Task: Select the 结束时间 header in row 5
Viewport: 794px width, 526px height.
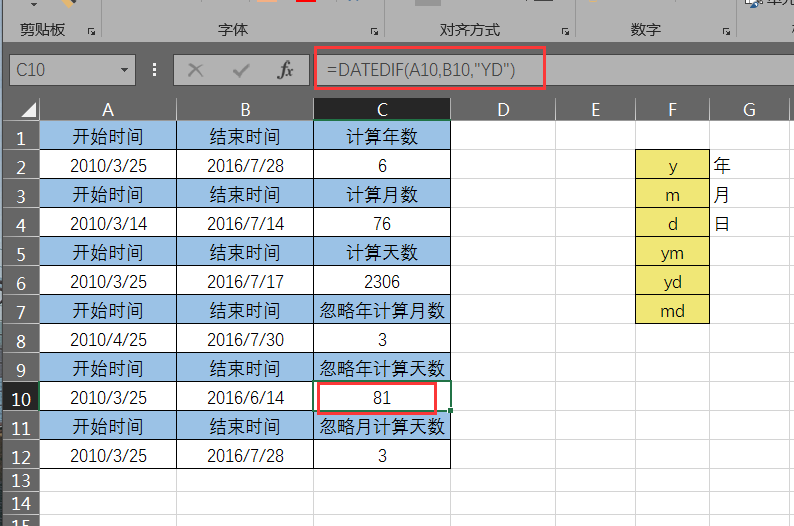Action: click(245, 252)
